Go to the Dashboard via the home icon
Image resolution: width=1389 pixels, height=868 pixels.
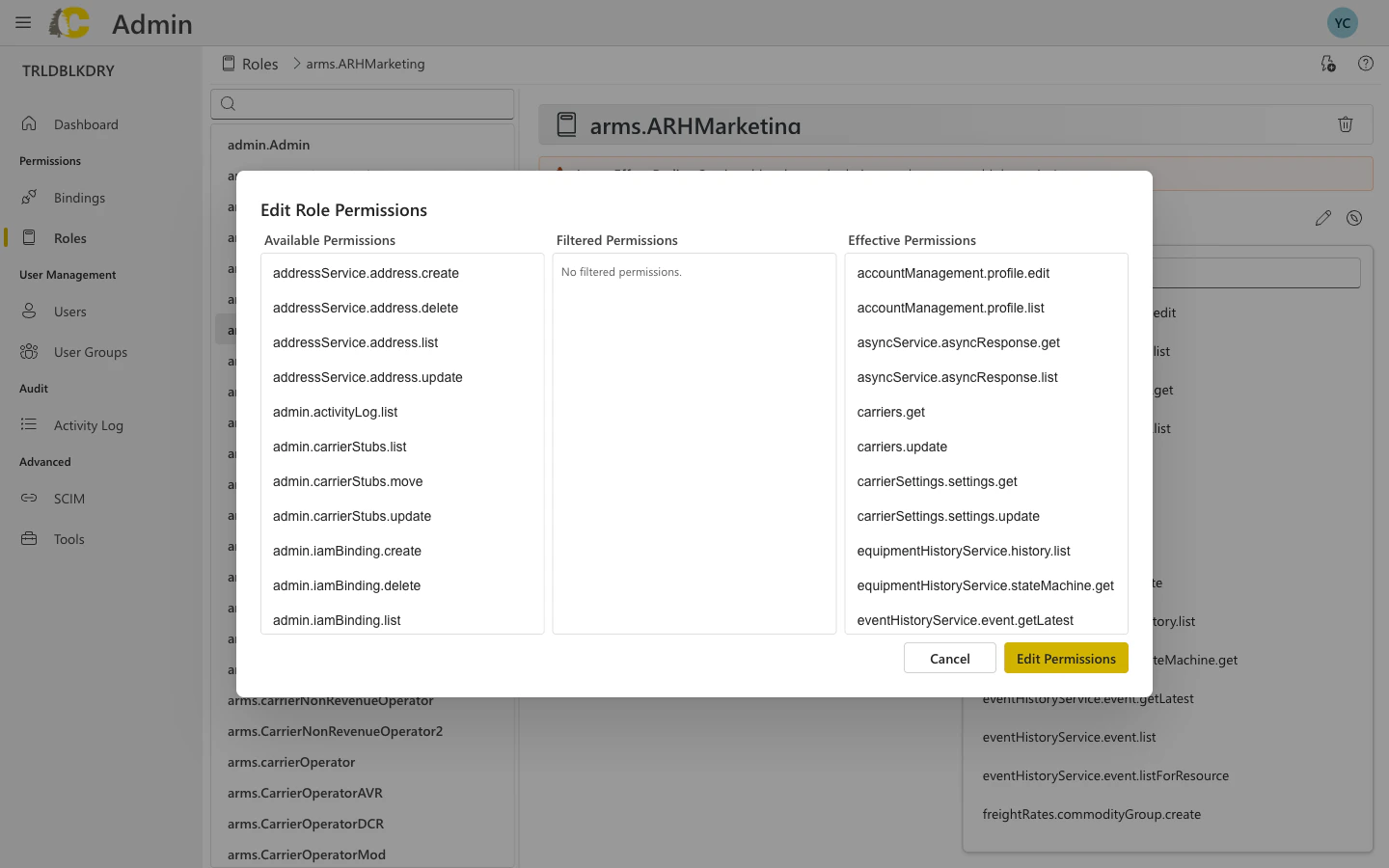(85, 123)
